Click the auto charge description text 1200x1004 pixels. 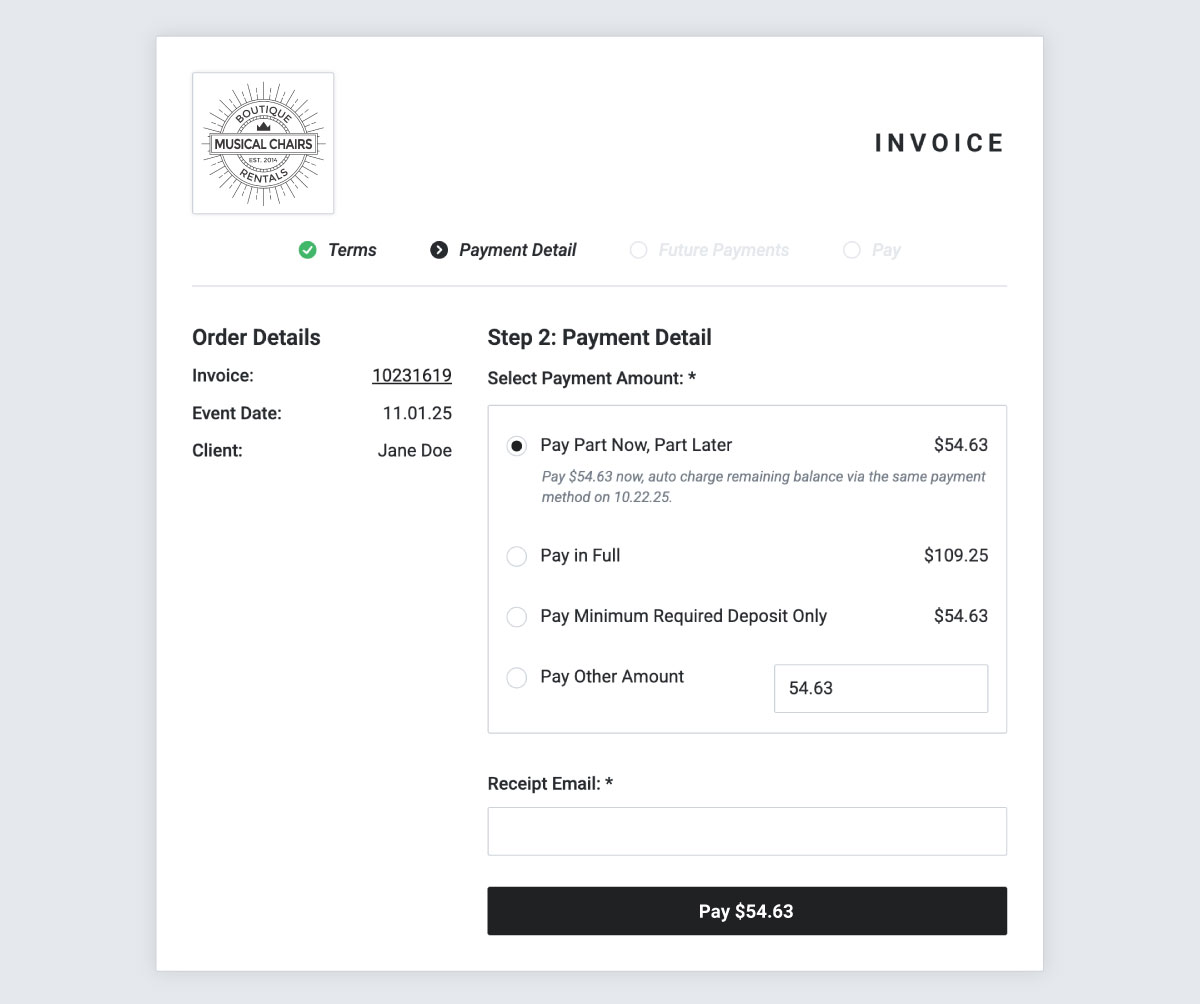coord(763,486)
